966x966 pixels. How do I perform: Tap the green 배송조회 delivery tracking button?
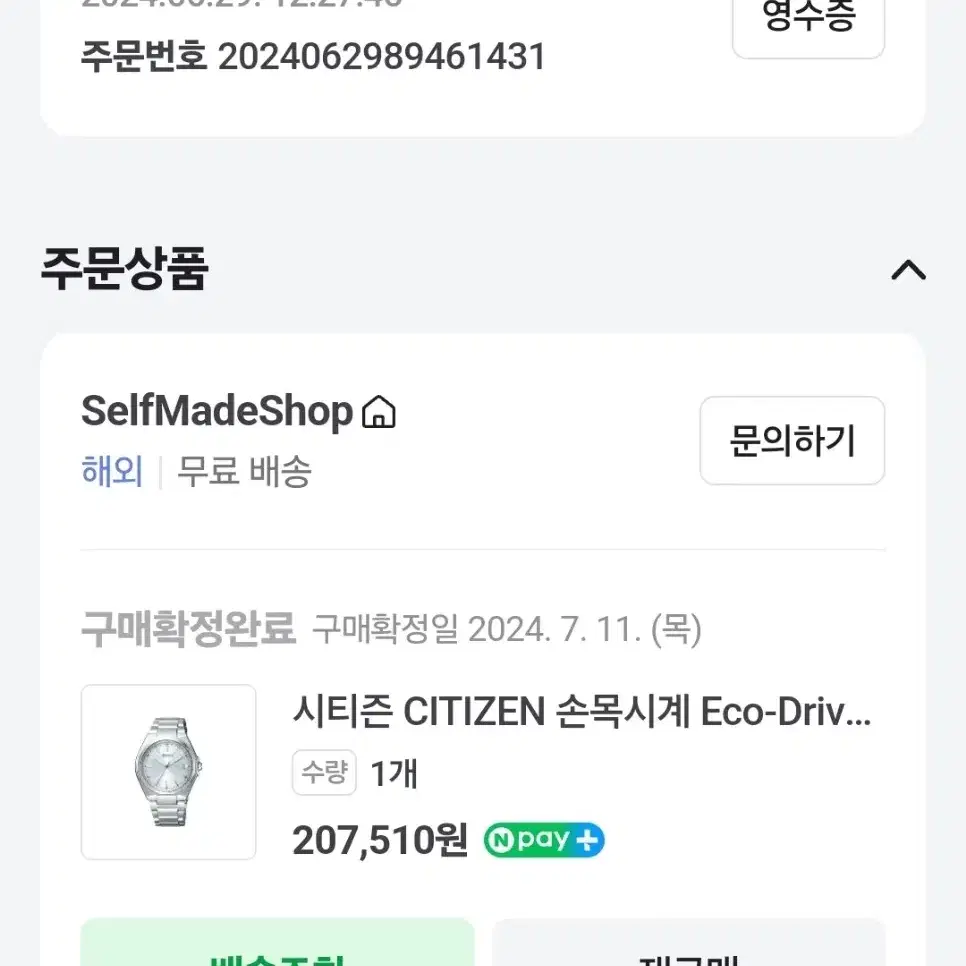(277, 943)
